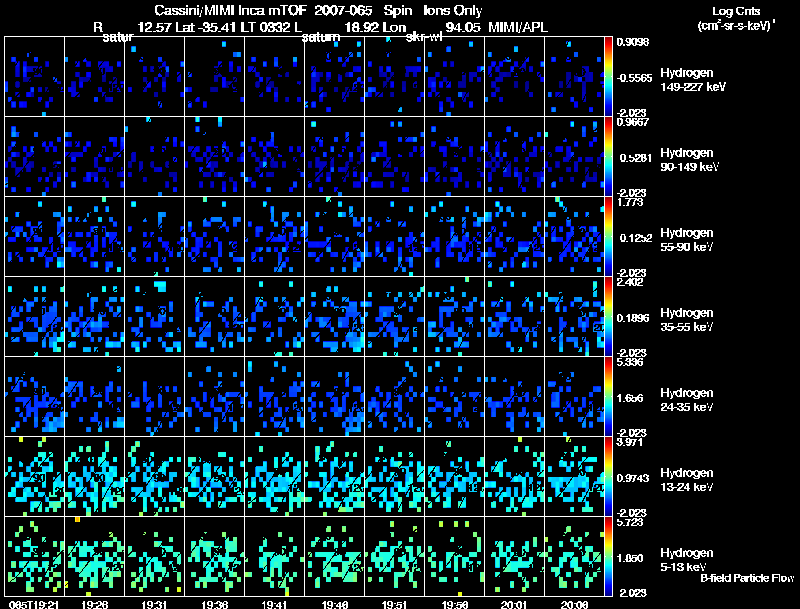
Task: Click the Hydrogen 55-90 keV row label
Action: [x=686, y=240]
